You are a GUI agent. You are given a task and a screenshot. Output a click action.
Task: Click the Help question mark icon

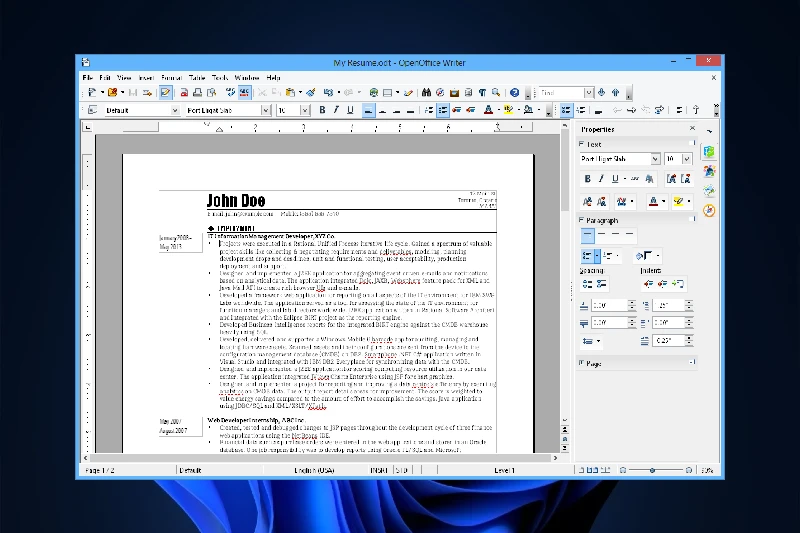pos(514,93)
